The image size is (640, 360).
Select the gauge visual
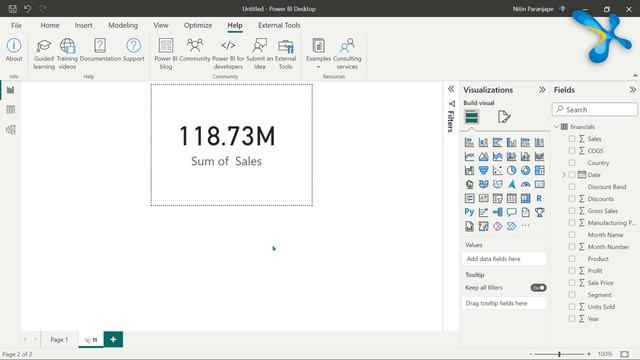(525, 184)
